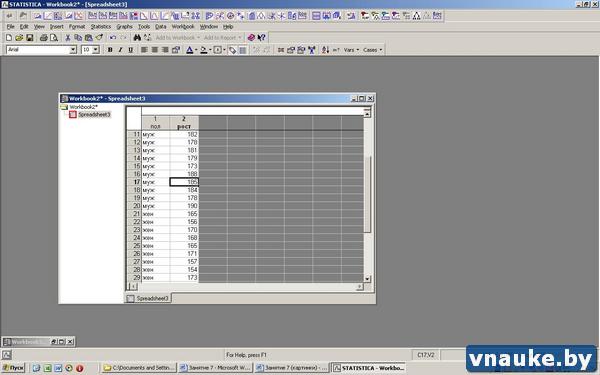Create a new document with the New icon
Image resolution: width=600 pixels, height=375 pixels.
tap(9, 38)
